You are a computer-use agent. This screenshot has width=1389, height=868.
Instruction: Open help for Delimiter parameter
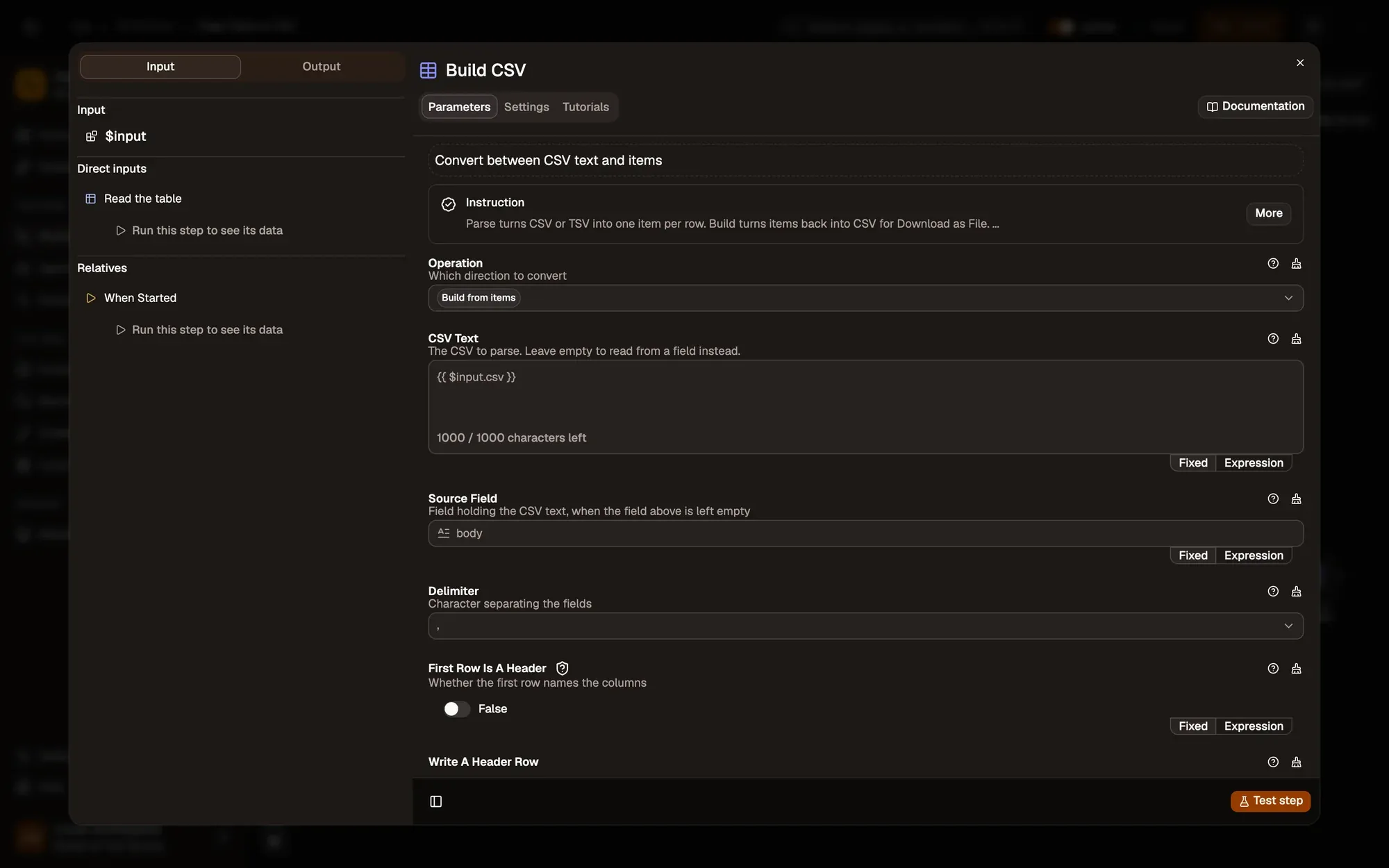(1273, 591)
